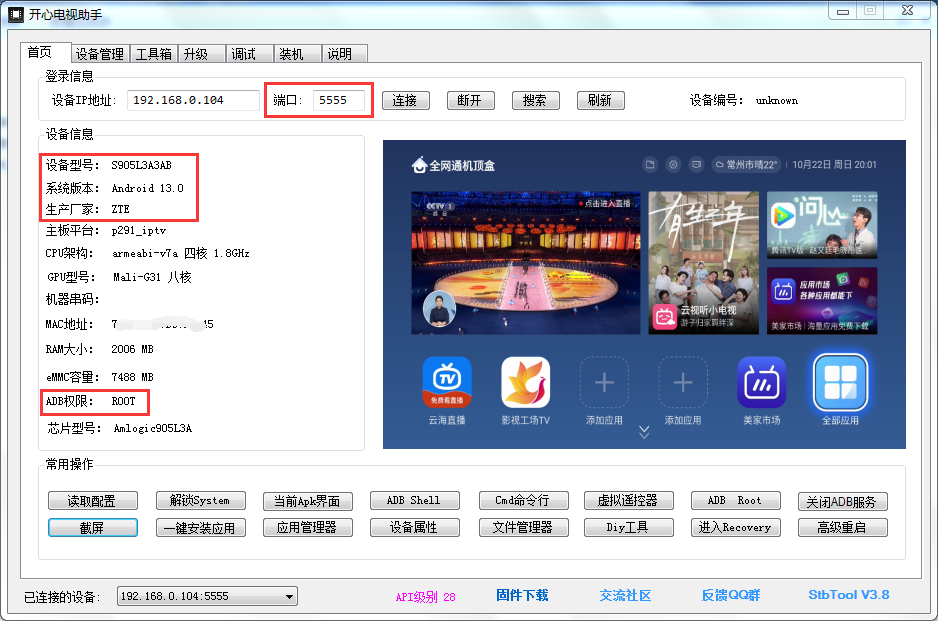This screenshot has height=621, width=938.
Task: Open the 反馈QQ群 link
Action: click(x=731, y=595)
